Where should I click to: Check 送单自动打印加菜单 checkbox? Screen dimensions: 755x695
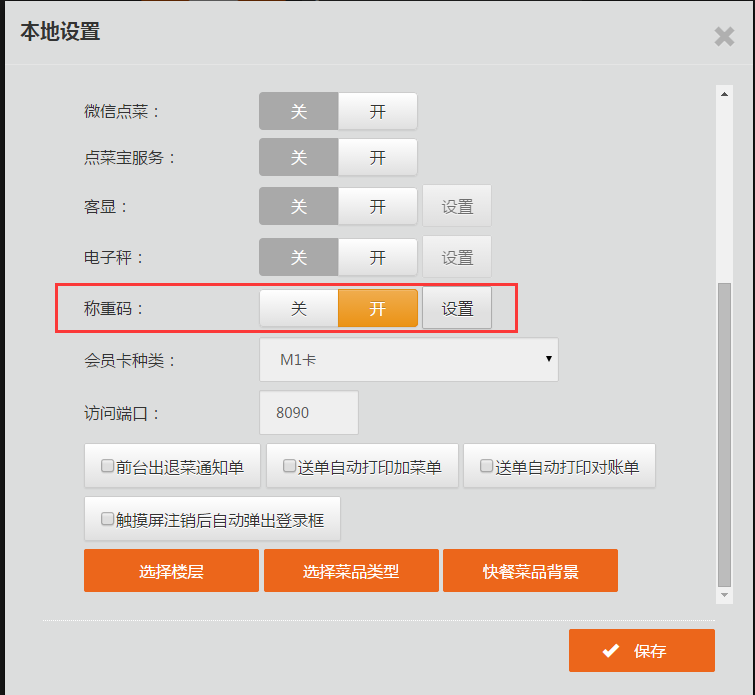click(x=289, y=466)
